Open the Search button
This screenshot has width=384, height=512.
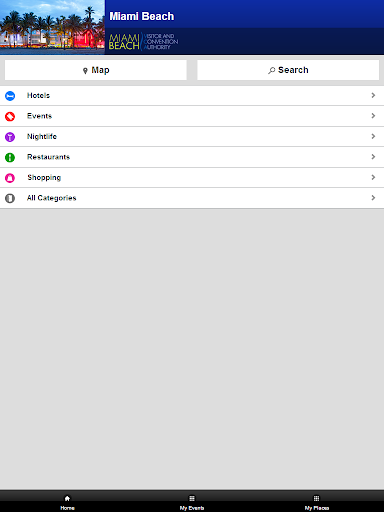pos(288,70)
